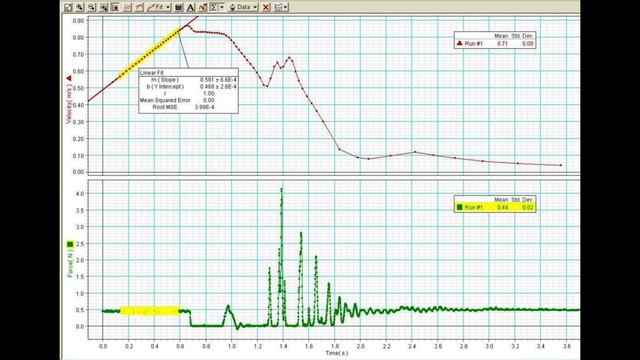Open the statistics options dropdown arrow
The image size is (640, 360).
(222, 7)
